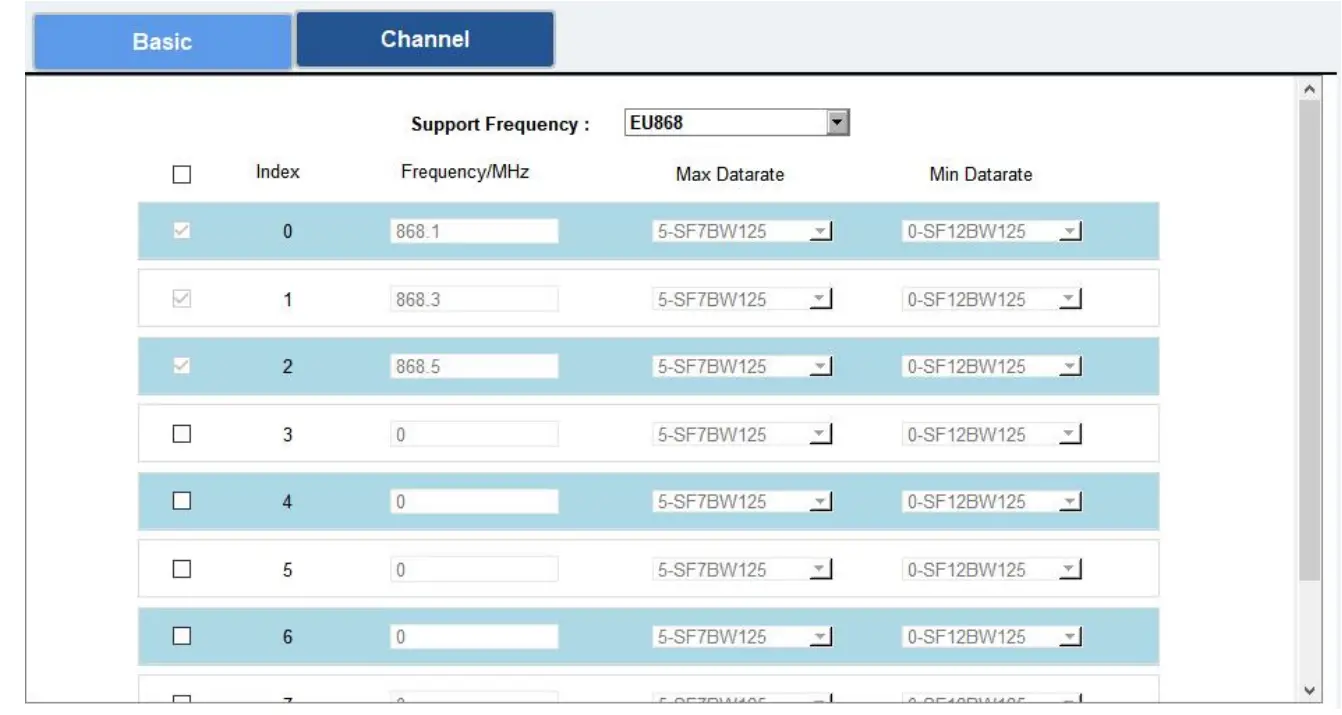
Task: Open Max Datarate dropdown for index 6
Action: coord(742,637)
